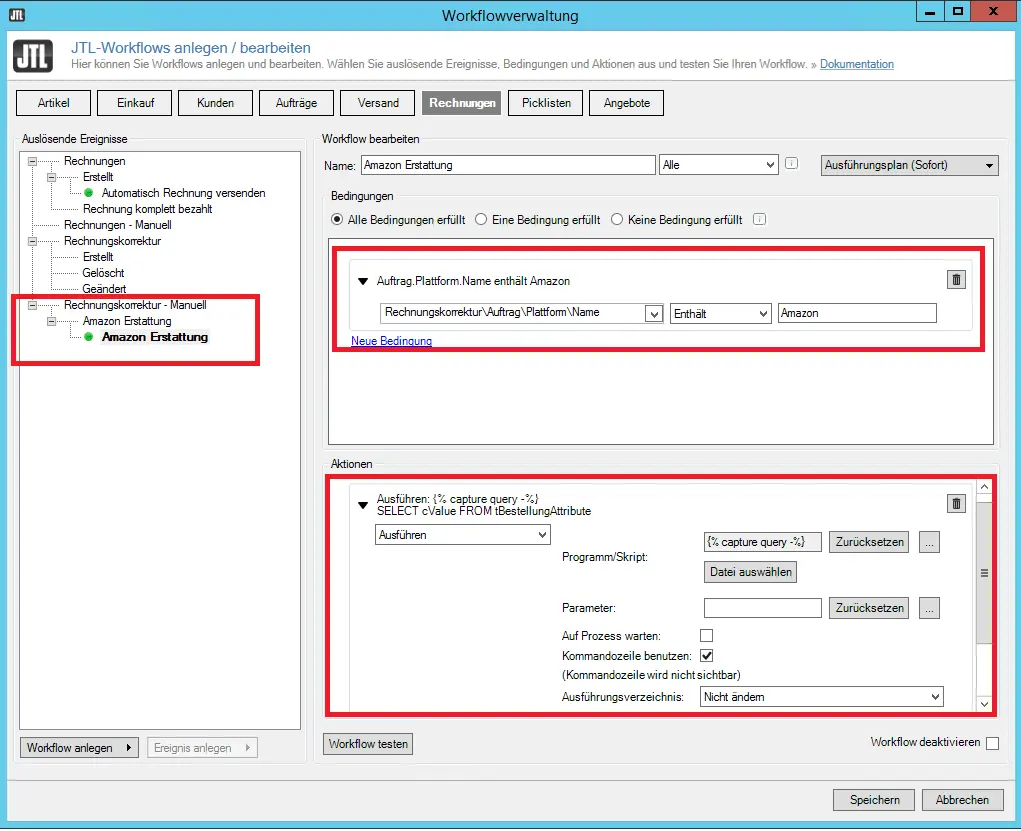Open Programm/Skript ellipsis editor button
The height and width of the screenshot is (831, 1021).
[x=929, y=542]
